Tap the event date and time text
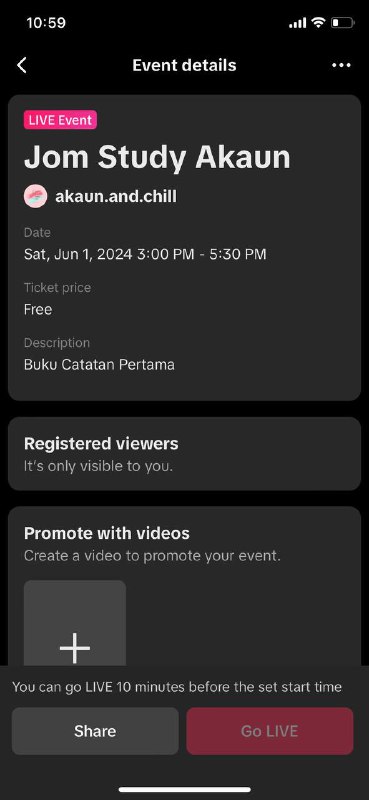 (145, 254)
